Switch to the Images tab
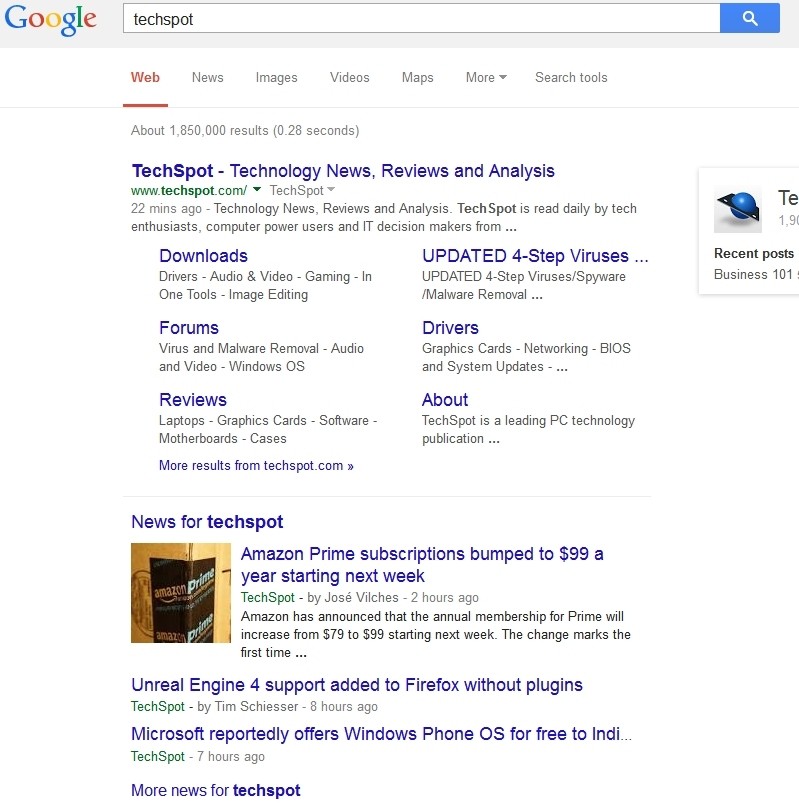 [x=276, y=78]
